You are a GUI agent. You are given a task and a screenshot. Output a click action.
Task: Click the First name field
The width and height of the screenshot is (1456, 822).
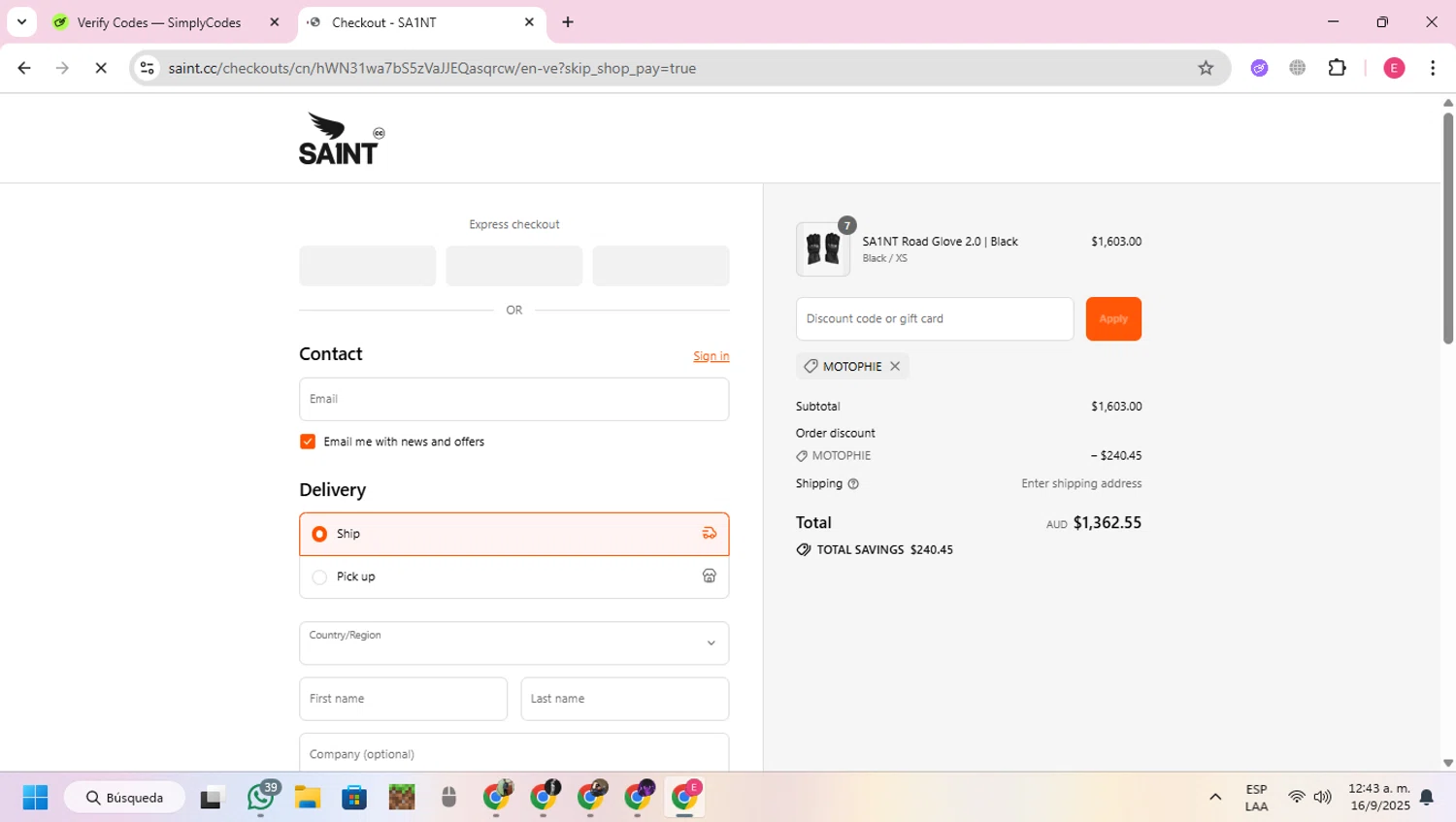click(x=403, y=699)
